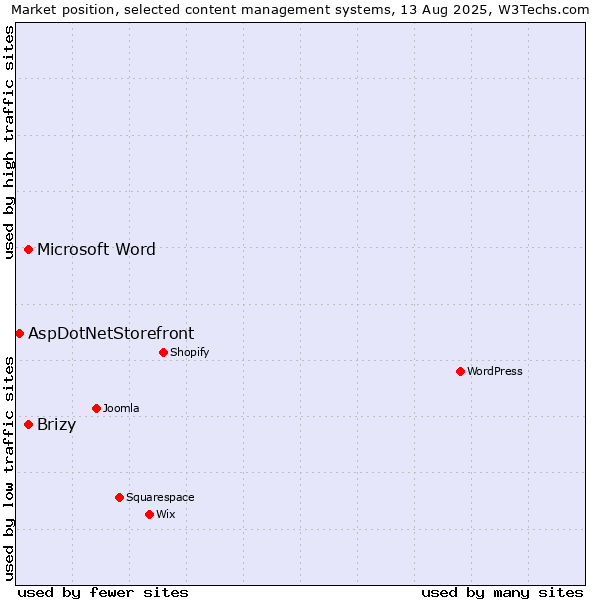Select the AspDotNetStorefront label
The height and width of the screenshot is (600, 600).
click(111, 334)
